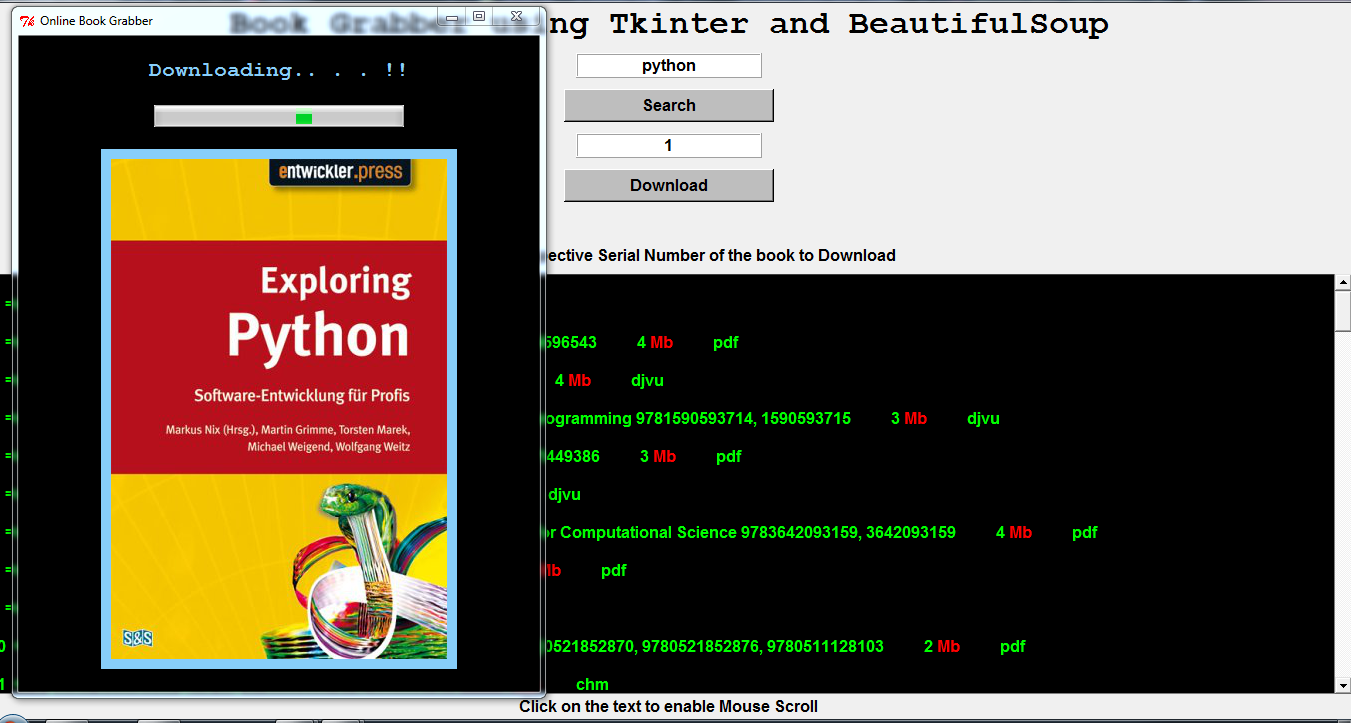Click the 'Tkinter and BeautifulSoup' heading
1351x723 pixels.
[859, 24]
